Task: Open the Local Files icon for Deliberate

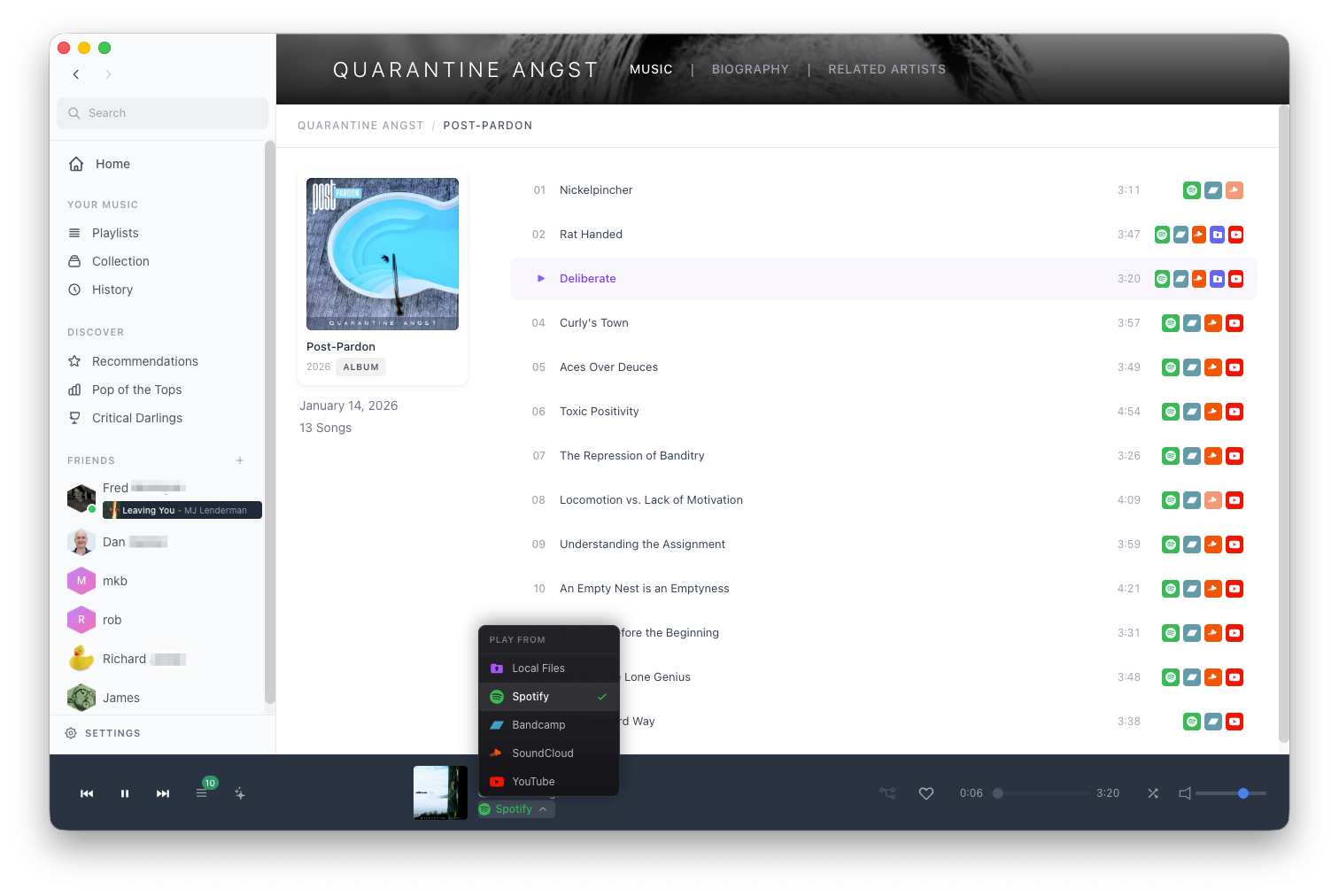Action: pyautogui.click(x=1217, y=278)
